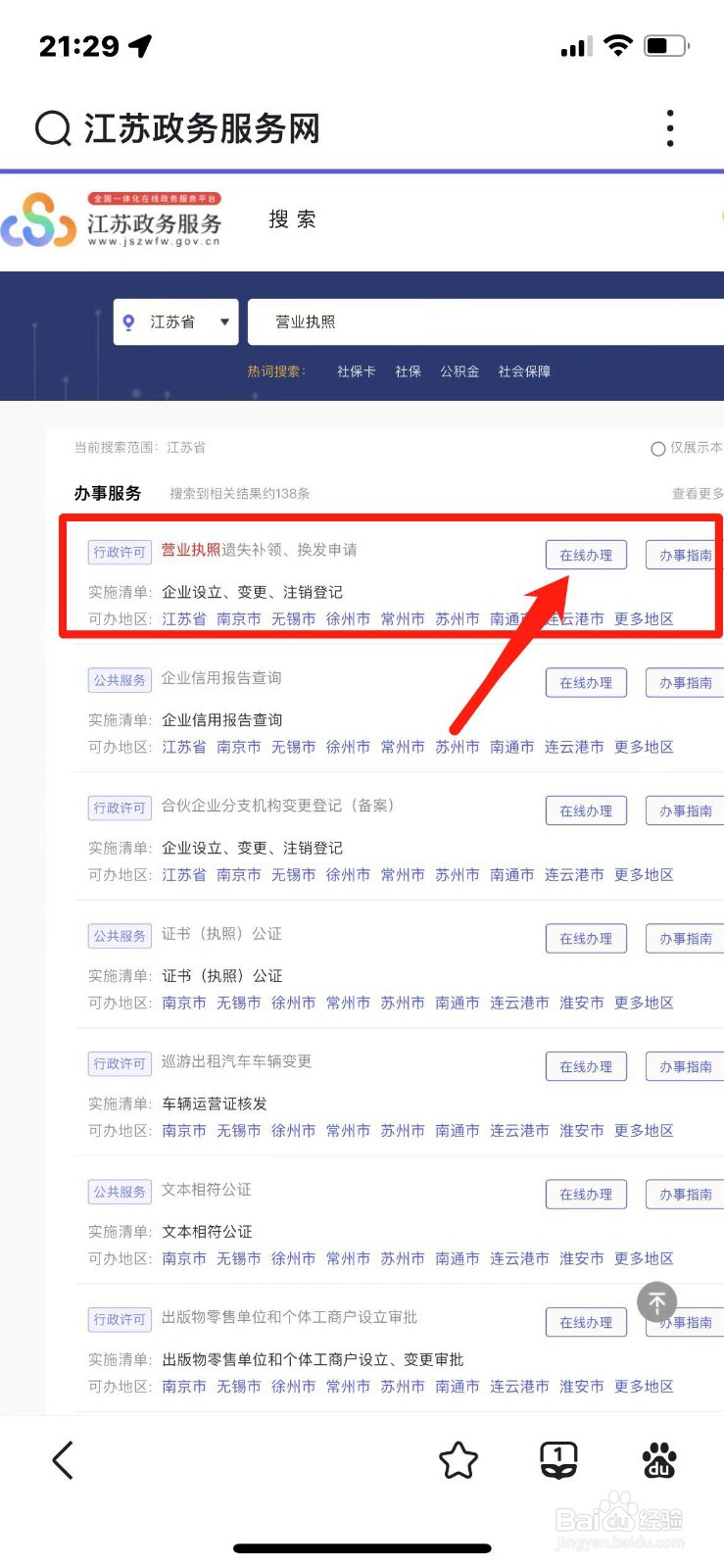Tap the scroll-to-top round button
The width and height of the screenshot is (724, 1568).
pyautogui.click(x=657, y=1301)
